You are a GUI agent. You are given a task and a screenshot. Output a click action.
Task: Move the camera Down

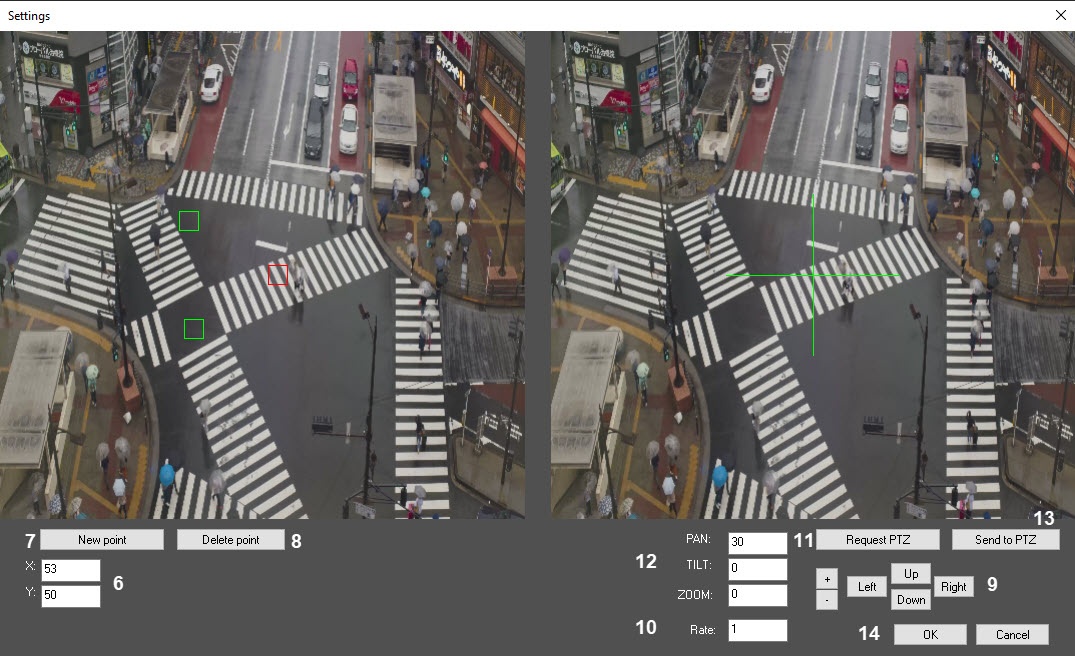point(910,600)
